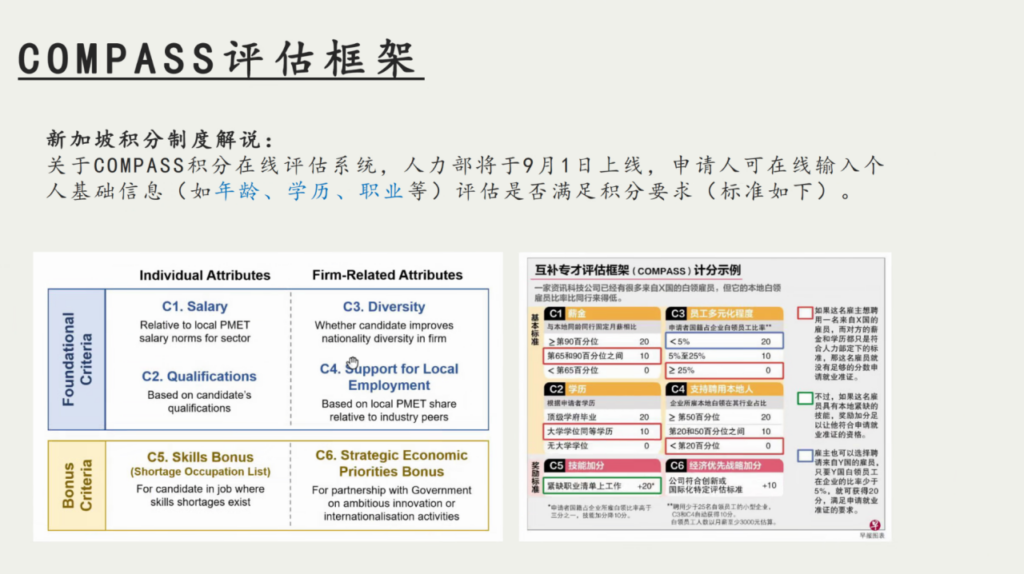The height and width of the screenshot is (574, 1024).
Task: Click 'Based on candidate's qualifications' text
Action: pos(199,402)
